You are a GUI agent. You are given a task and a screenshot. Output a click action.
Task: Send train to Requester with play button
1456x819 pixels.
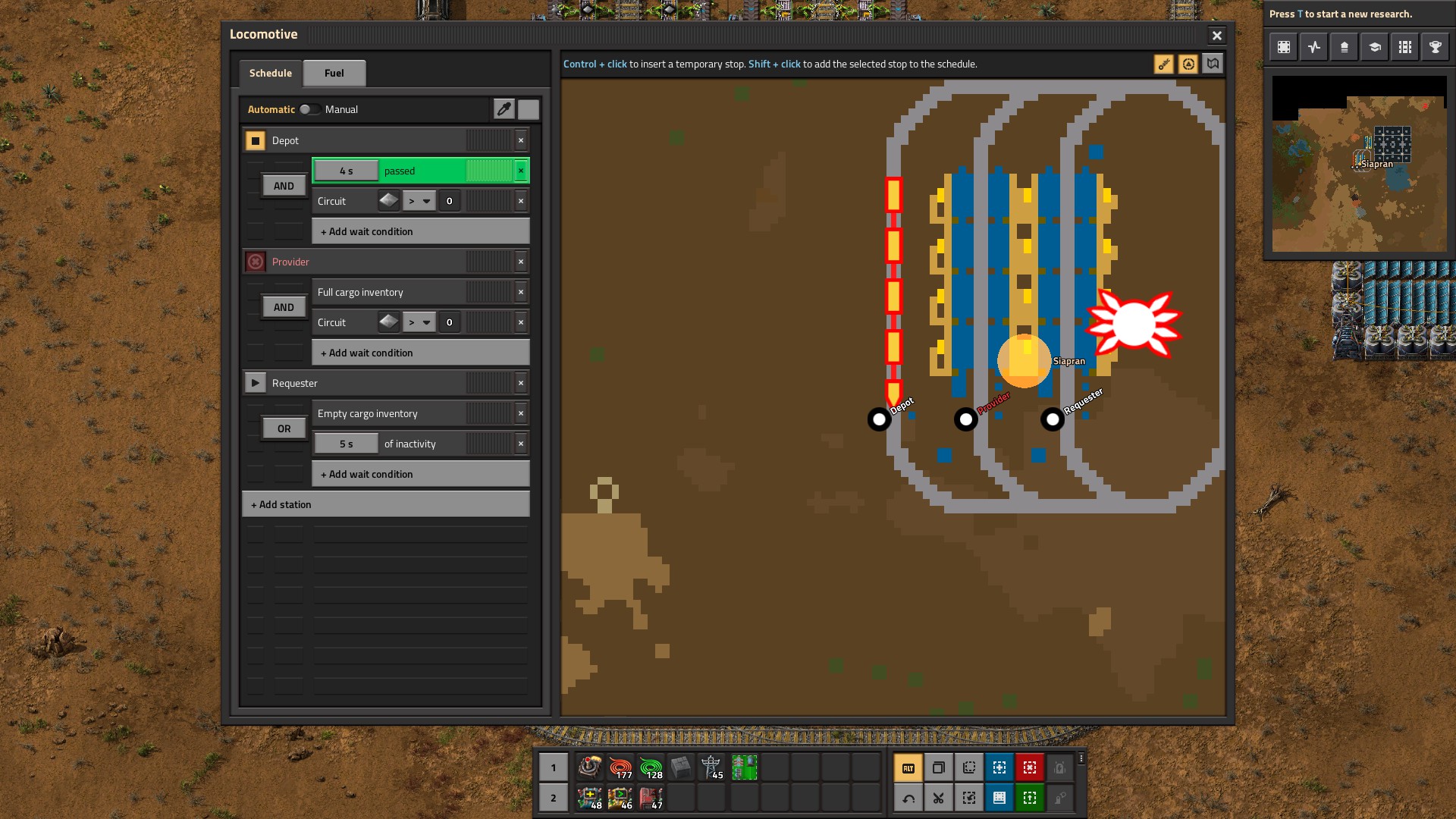pyautogui.click(x=256, y=383)
